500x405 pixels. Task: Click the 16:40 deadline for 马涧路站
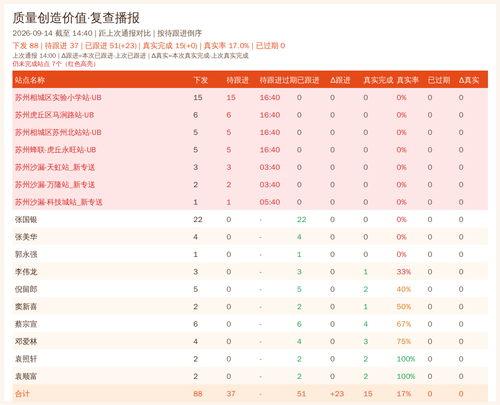tap(270, 115)
